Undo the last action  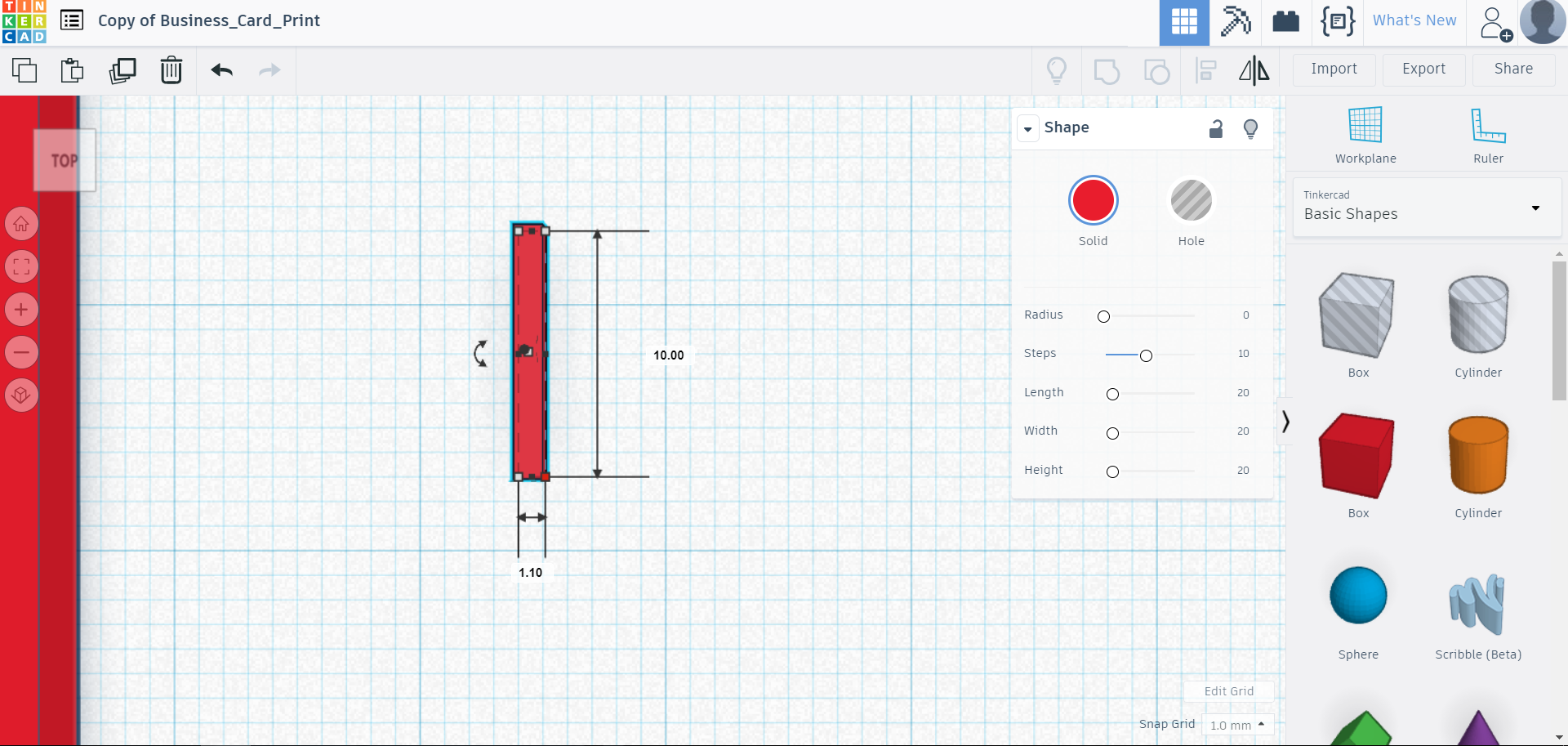pyautogui.click(x=222, y=70)
